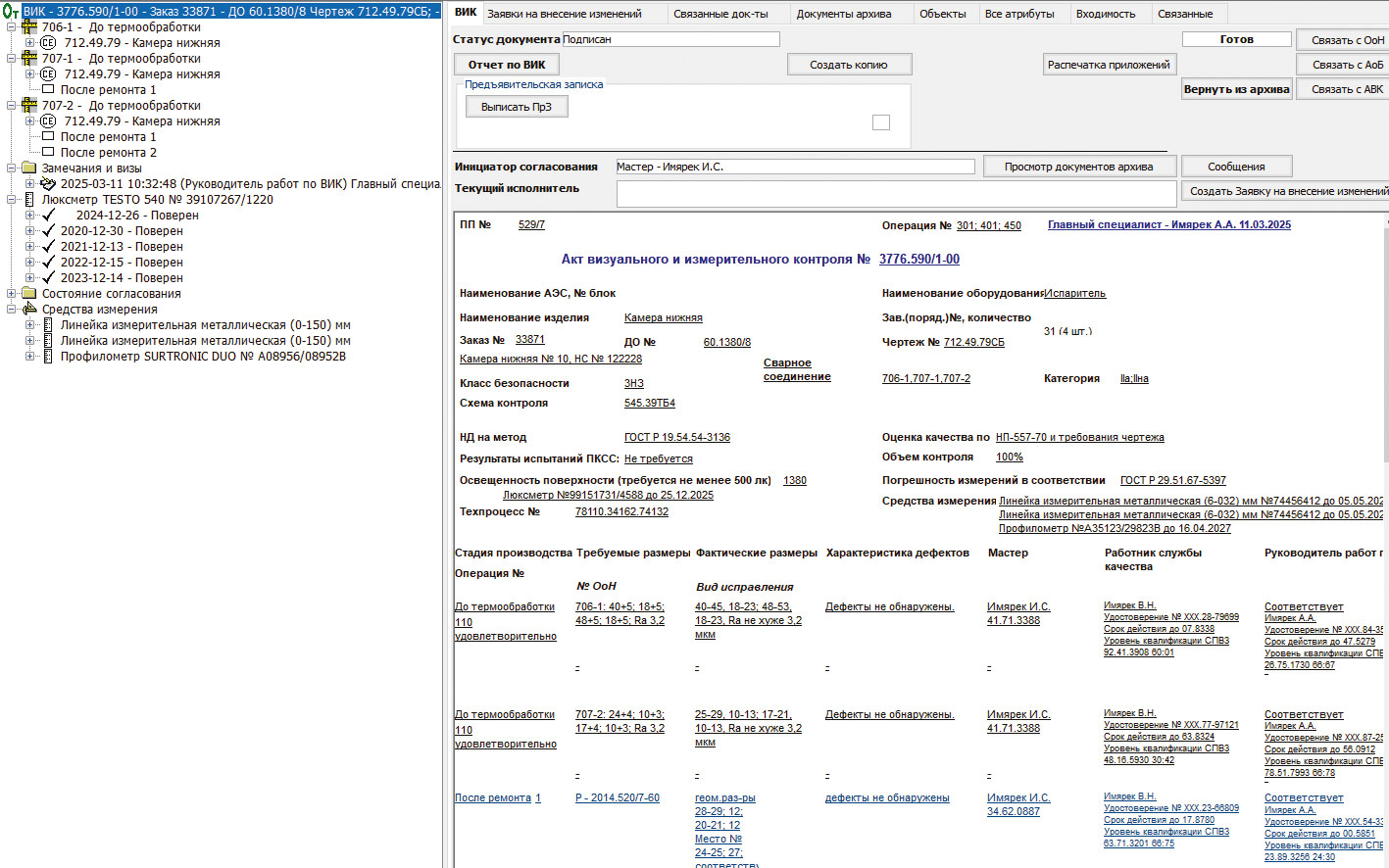Click the instrument icon beside Профилометр SURTRONIC DUO
Screen dimensions: 1389x868
48,357
